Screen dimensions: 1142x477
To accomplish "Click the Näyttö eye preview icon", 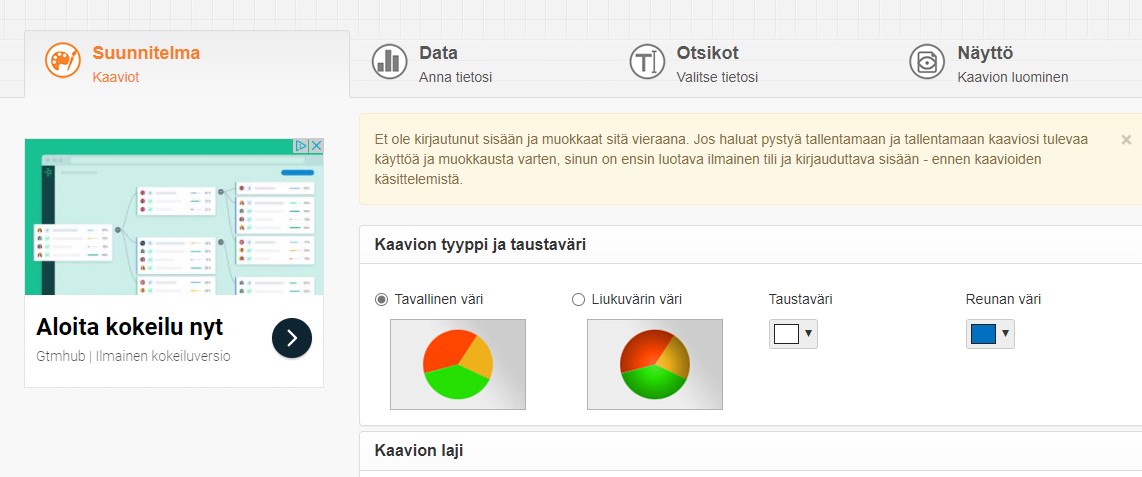I will tap(926, 61).
